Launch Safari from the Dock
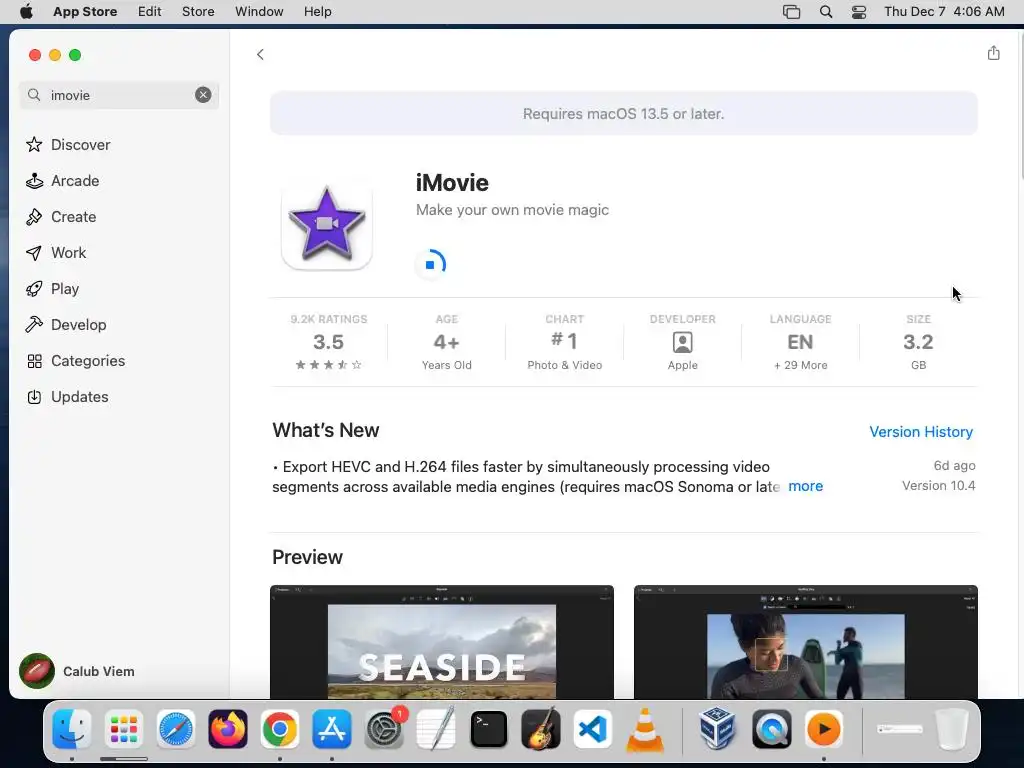The height and width of the screenshot is (768, 1024). click(176, 729)
